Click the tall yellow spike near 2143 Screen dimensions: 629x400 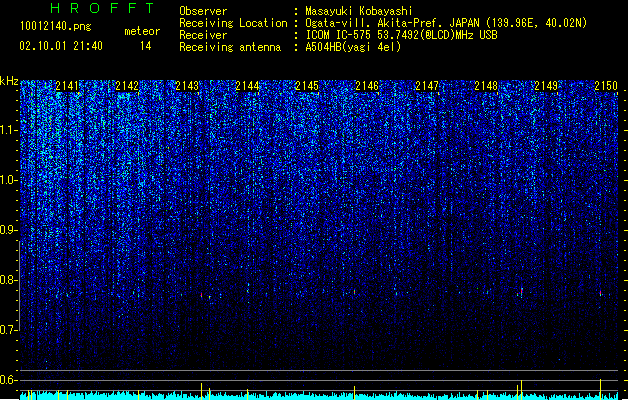[201, 391]
